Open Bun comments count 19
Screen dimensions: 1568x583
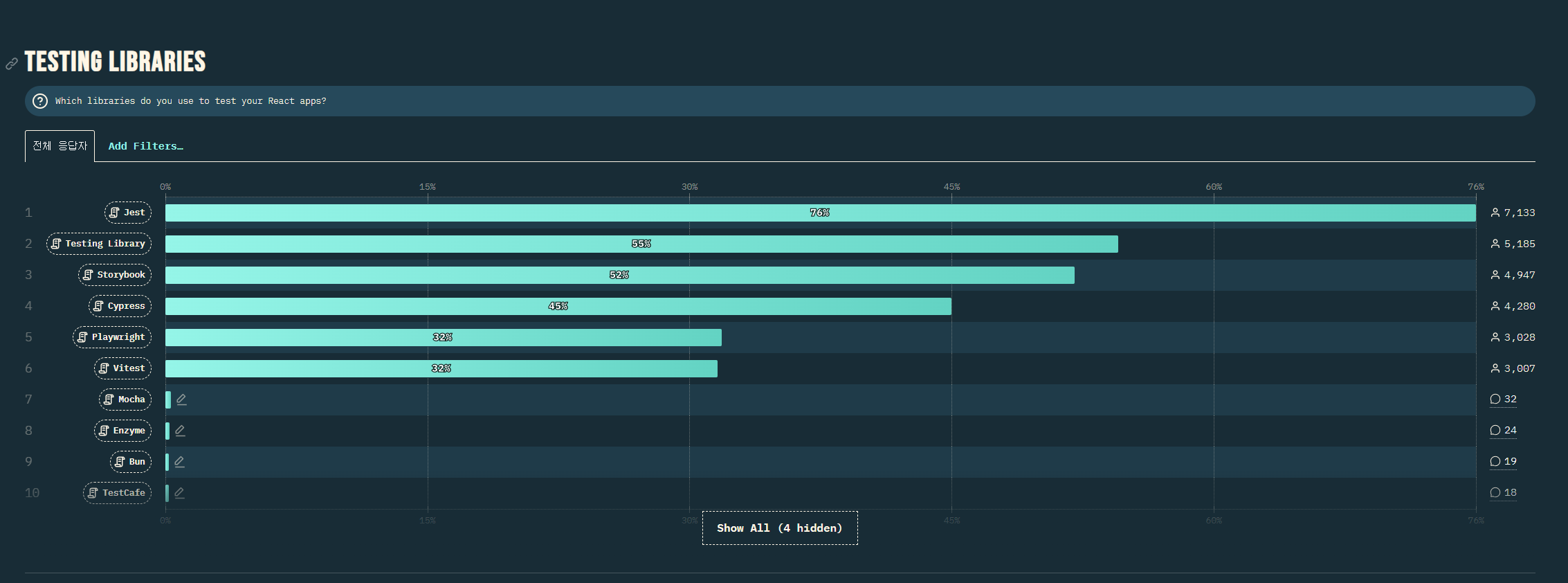click(1503, 462)
